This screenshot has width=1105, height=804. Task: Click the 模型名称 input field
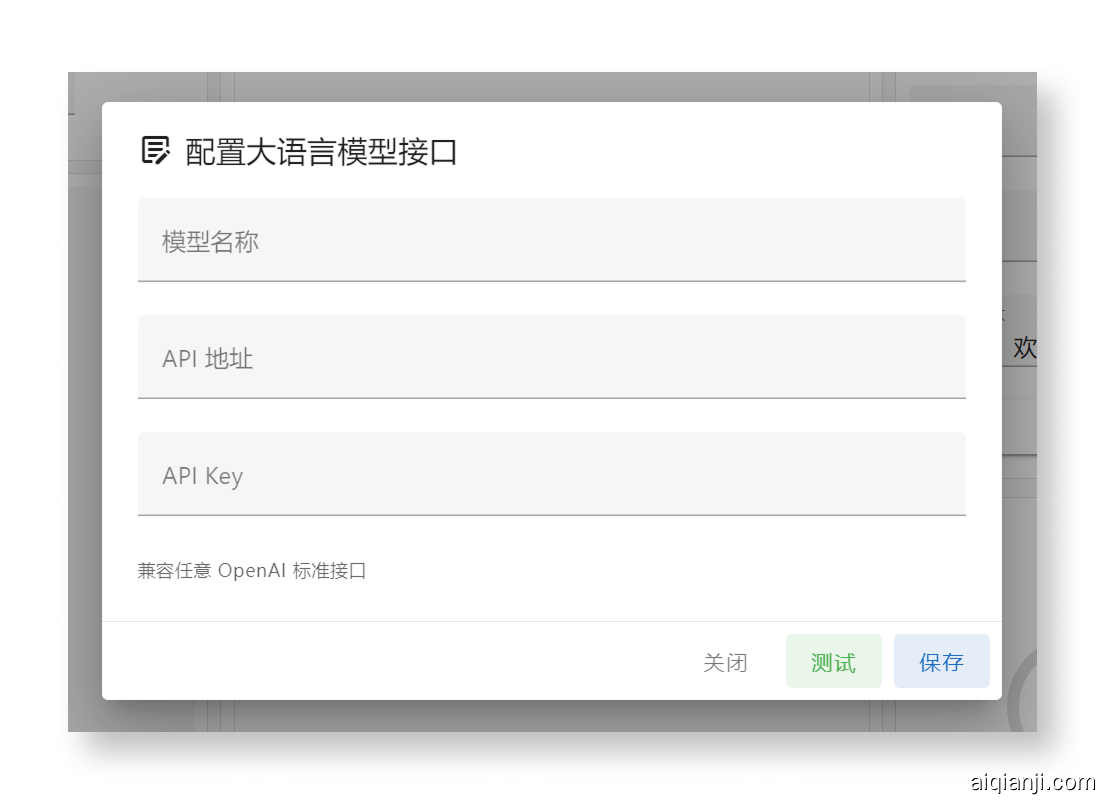(551, 240)
